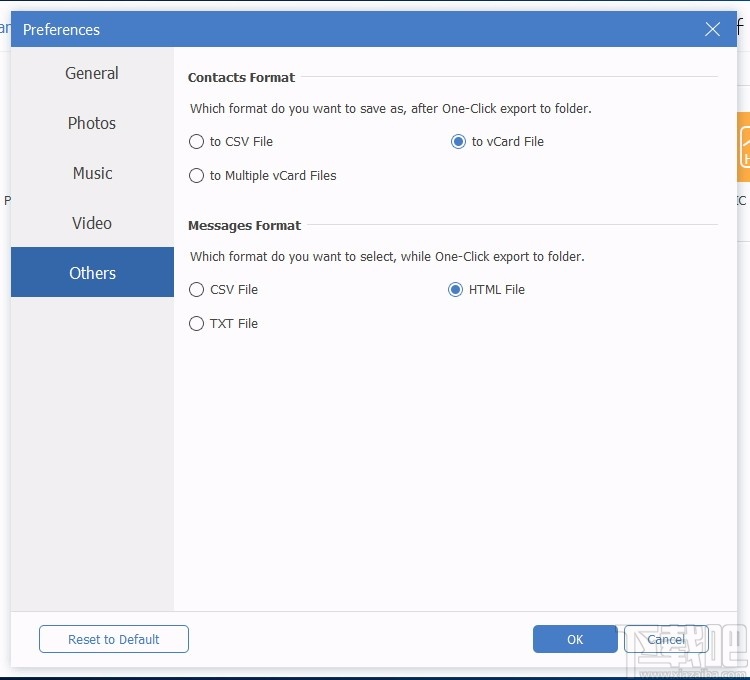The width and height of the screenshot is (750, 680).
Task: Choose contacts export to CSV File
Action: 197,142
